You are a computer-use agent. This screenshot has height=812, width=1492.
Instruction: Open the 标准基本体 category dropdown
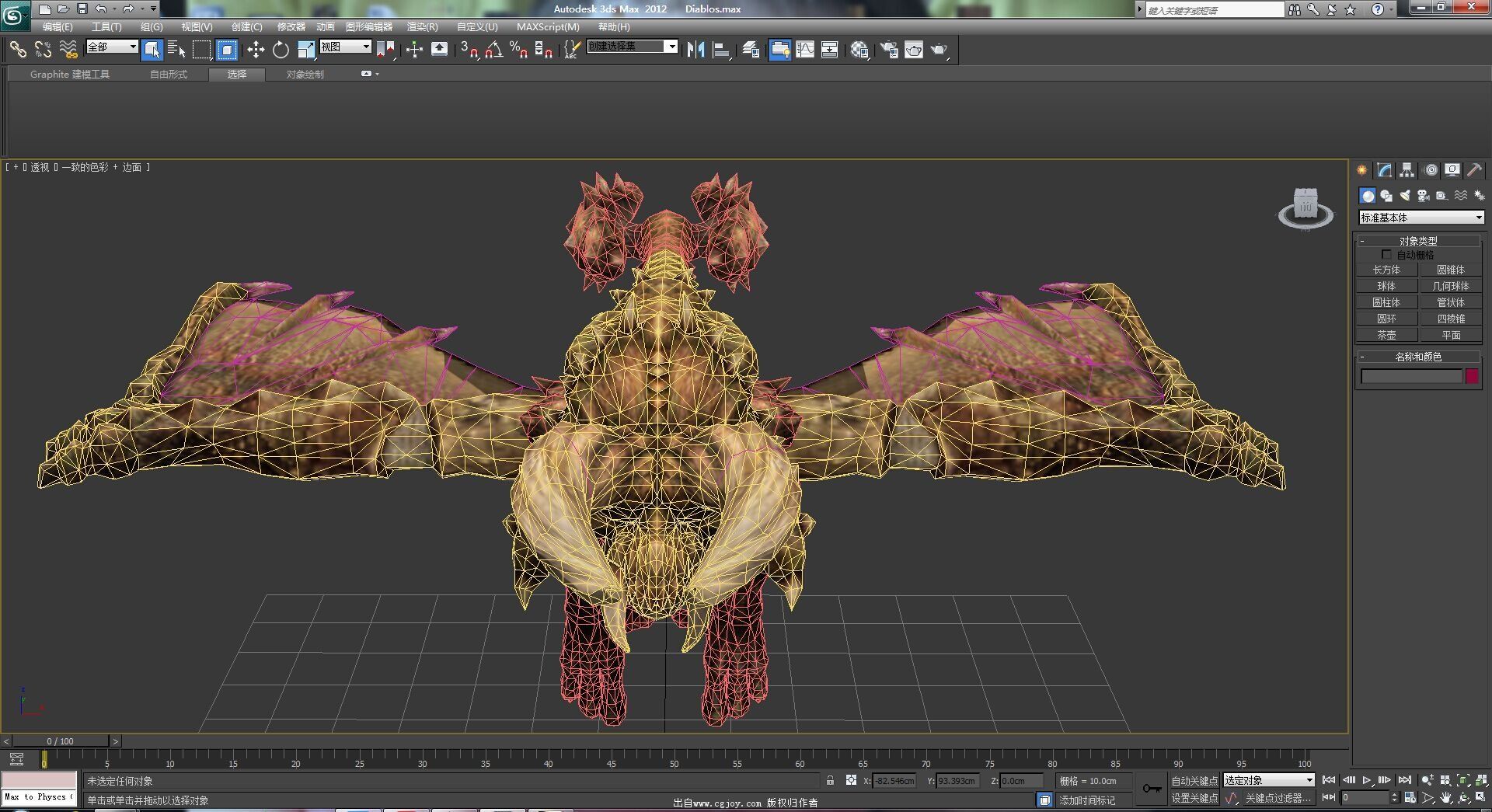click(1421, 218)
